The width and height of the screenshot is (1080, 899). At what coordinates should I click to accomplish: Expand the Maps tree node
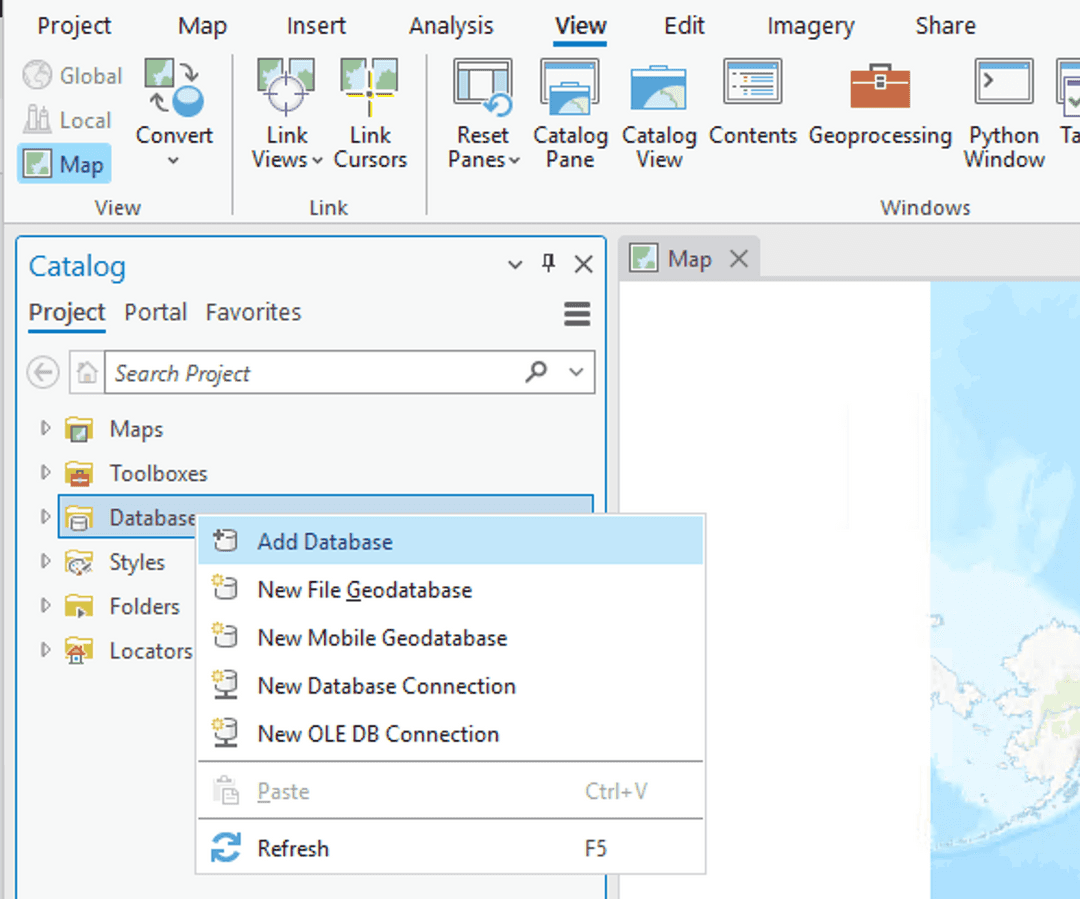pyautogui.click(x=44, y=428)
